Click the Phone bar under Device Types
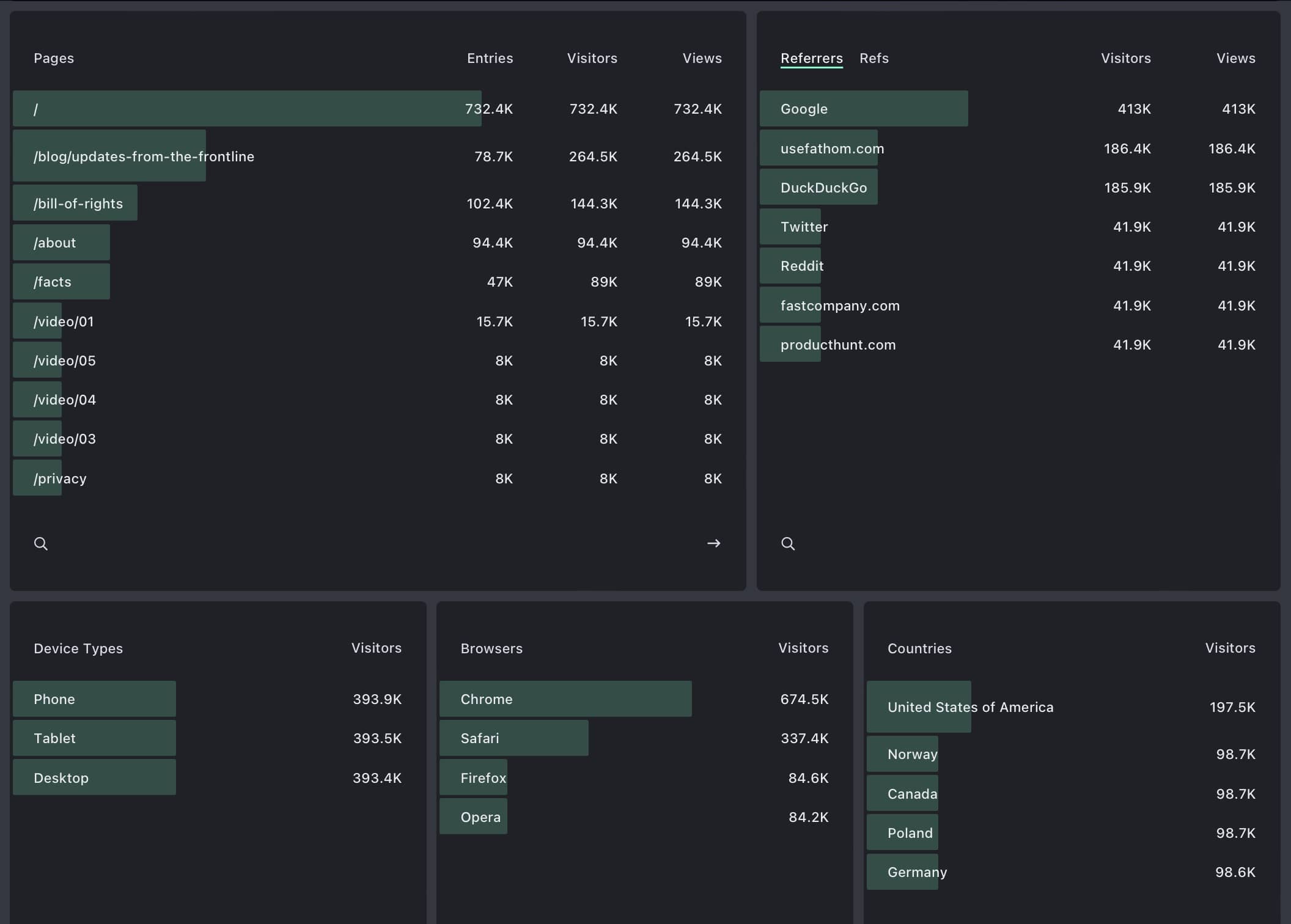The image size is (1291, 924). [x=94, y=698]
